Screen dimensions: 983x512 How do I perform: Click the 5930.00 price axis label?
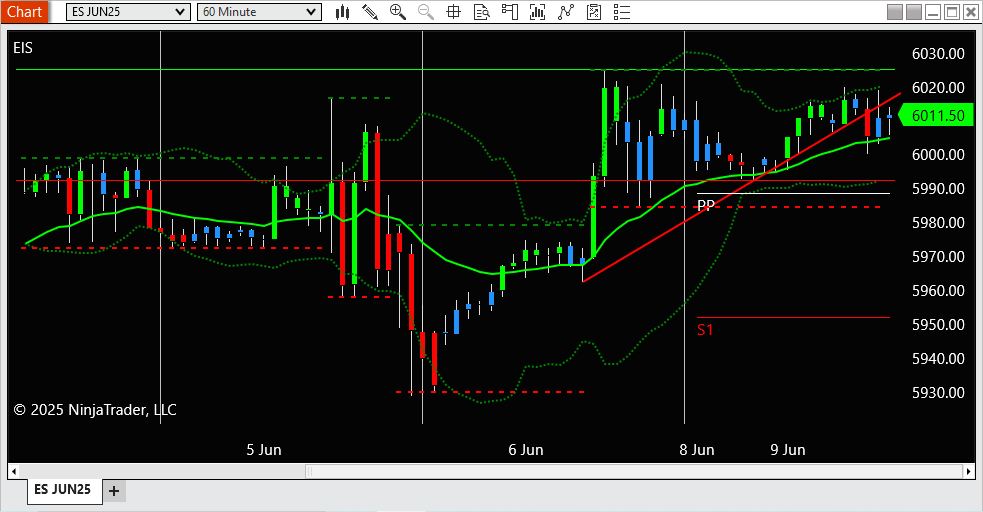[x=938, y=393]
